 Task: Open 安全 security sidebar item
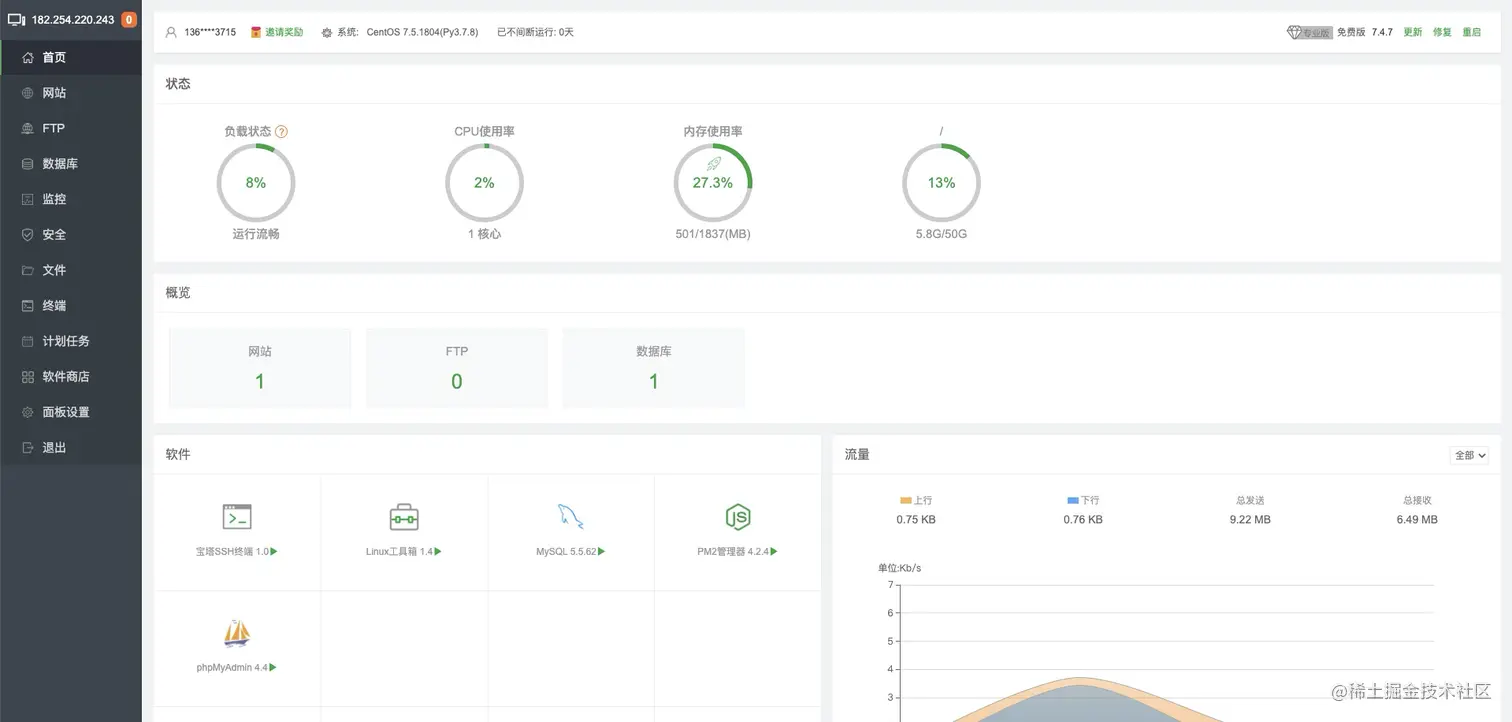pyautogui.click(x=71, y=235)
